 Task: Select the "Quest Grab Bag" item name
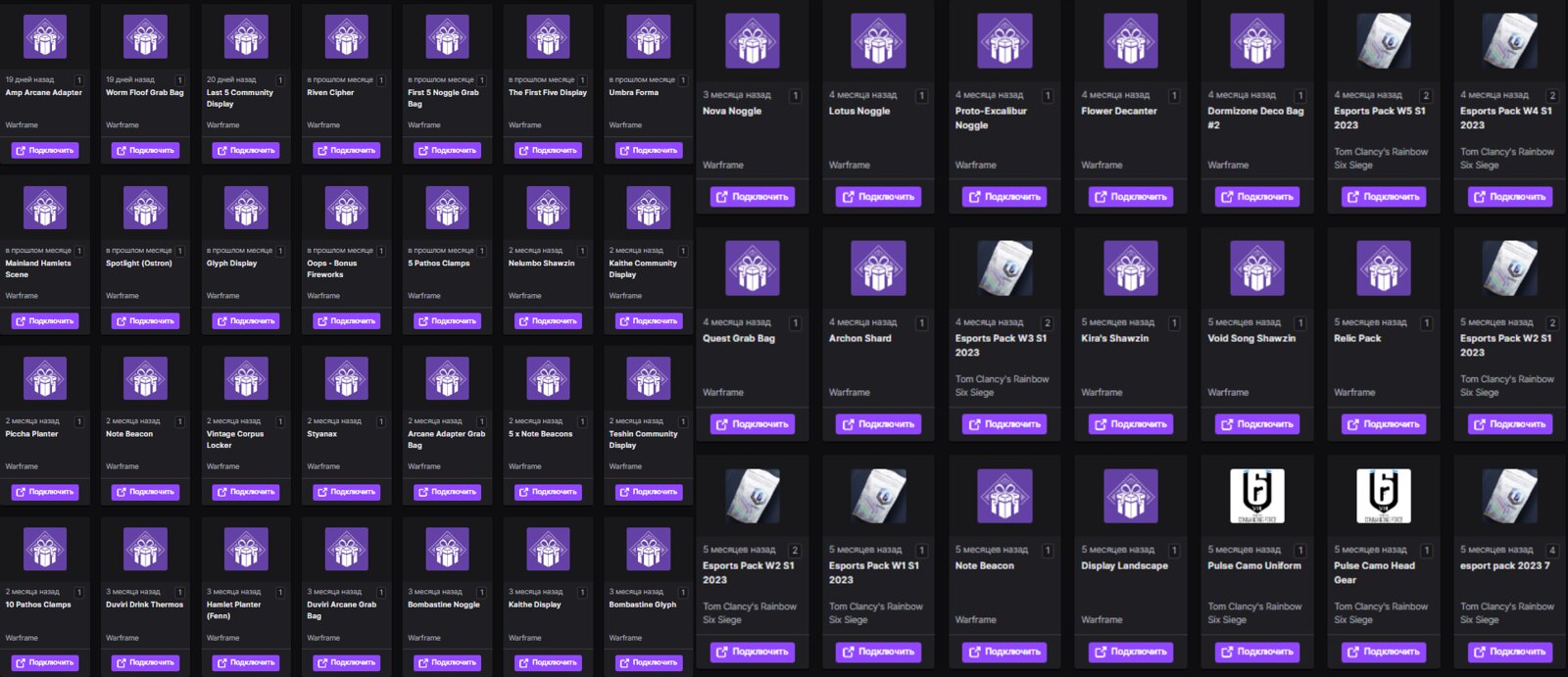coord(739,339)
